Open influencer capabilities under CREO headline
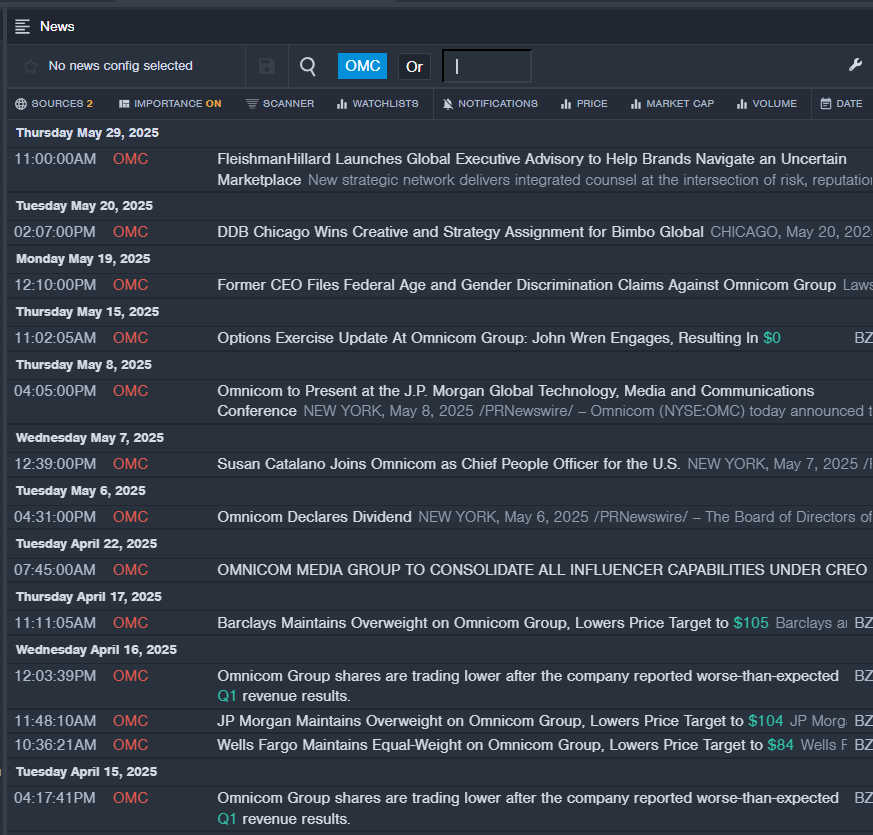This screenshot has height=835, width=873. (542, 570)
